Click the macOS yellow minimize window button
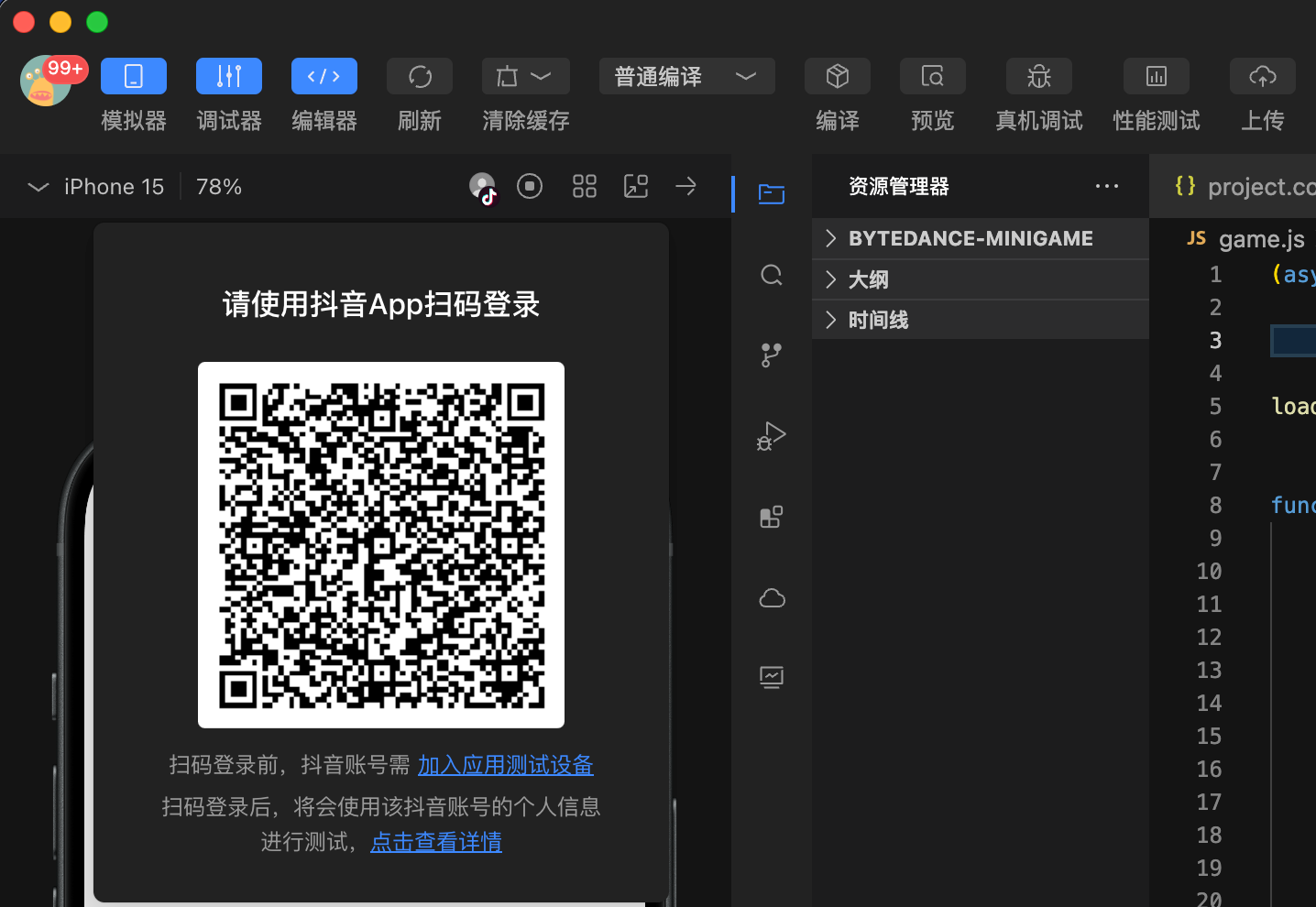Image resolution: width=1316 pixels, height=907 pixels. (60, 22)
